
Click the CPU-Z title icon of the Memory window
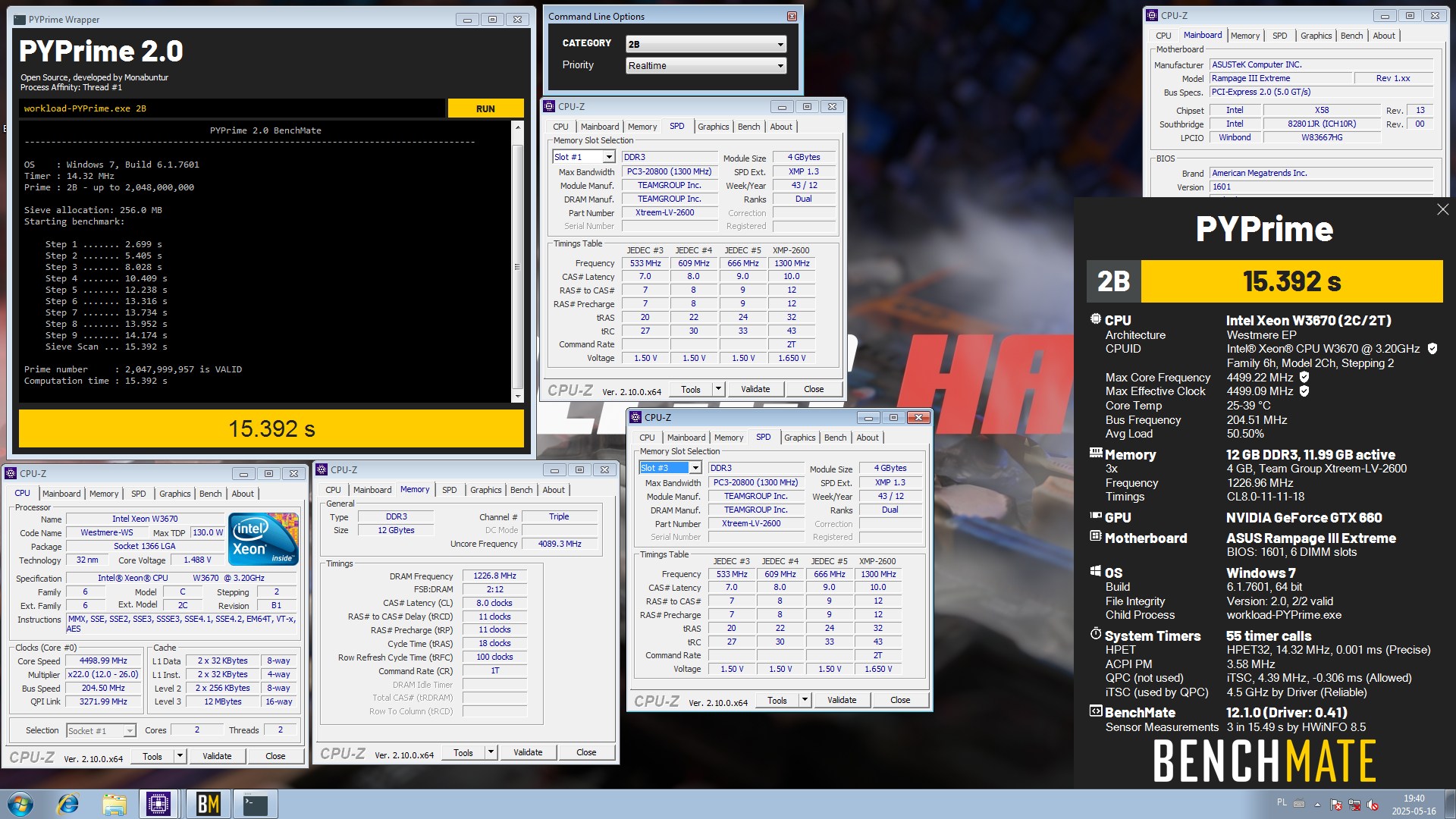[x=322, y=469]
